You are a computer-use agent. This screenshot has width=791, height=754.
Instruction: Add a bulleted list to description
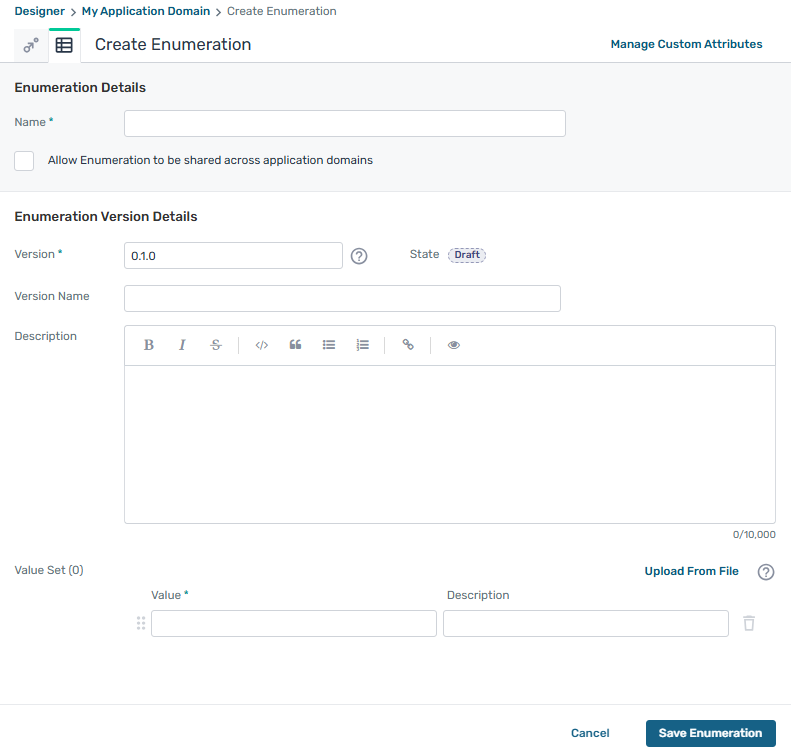[329, 345]
